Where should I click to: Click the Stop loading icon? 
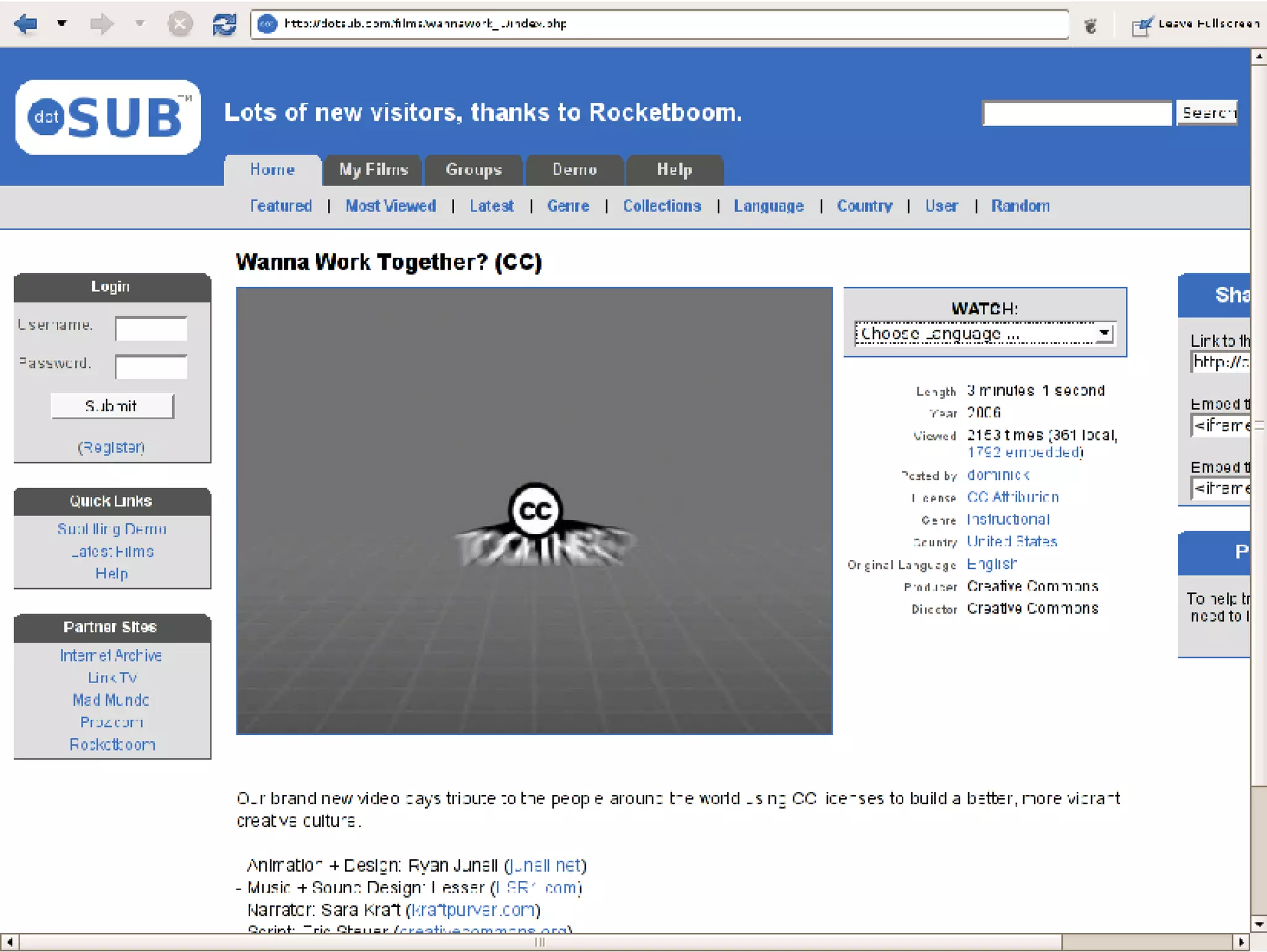(180, 24)
